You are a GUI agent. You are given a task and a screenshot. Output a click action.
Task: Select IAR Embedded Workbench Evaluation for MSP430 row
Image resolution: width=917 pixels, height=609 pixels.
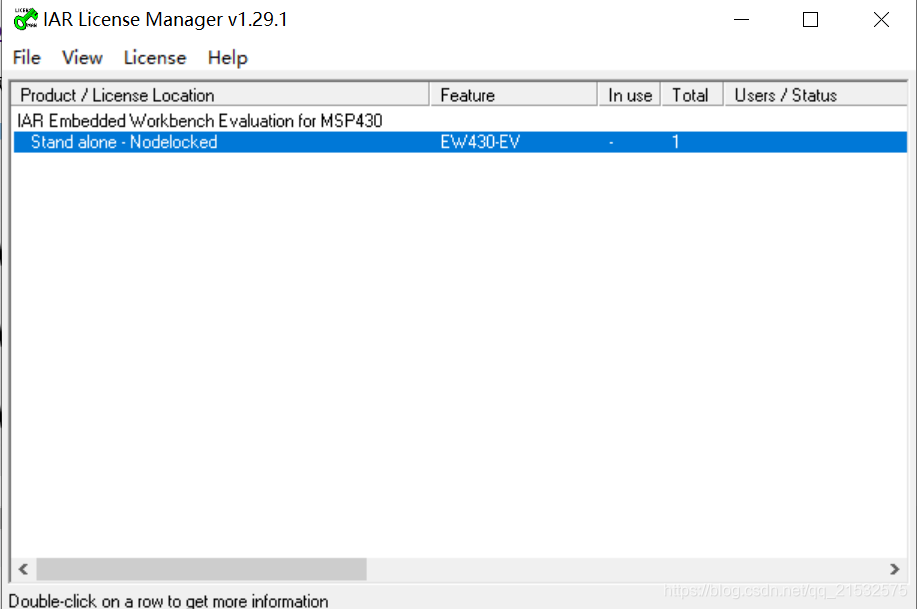tap(460, 121)
